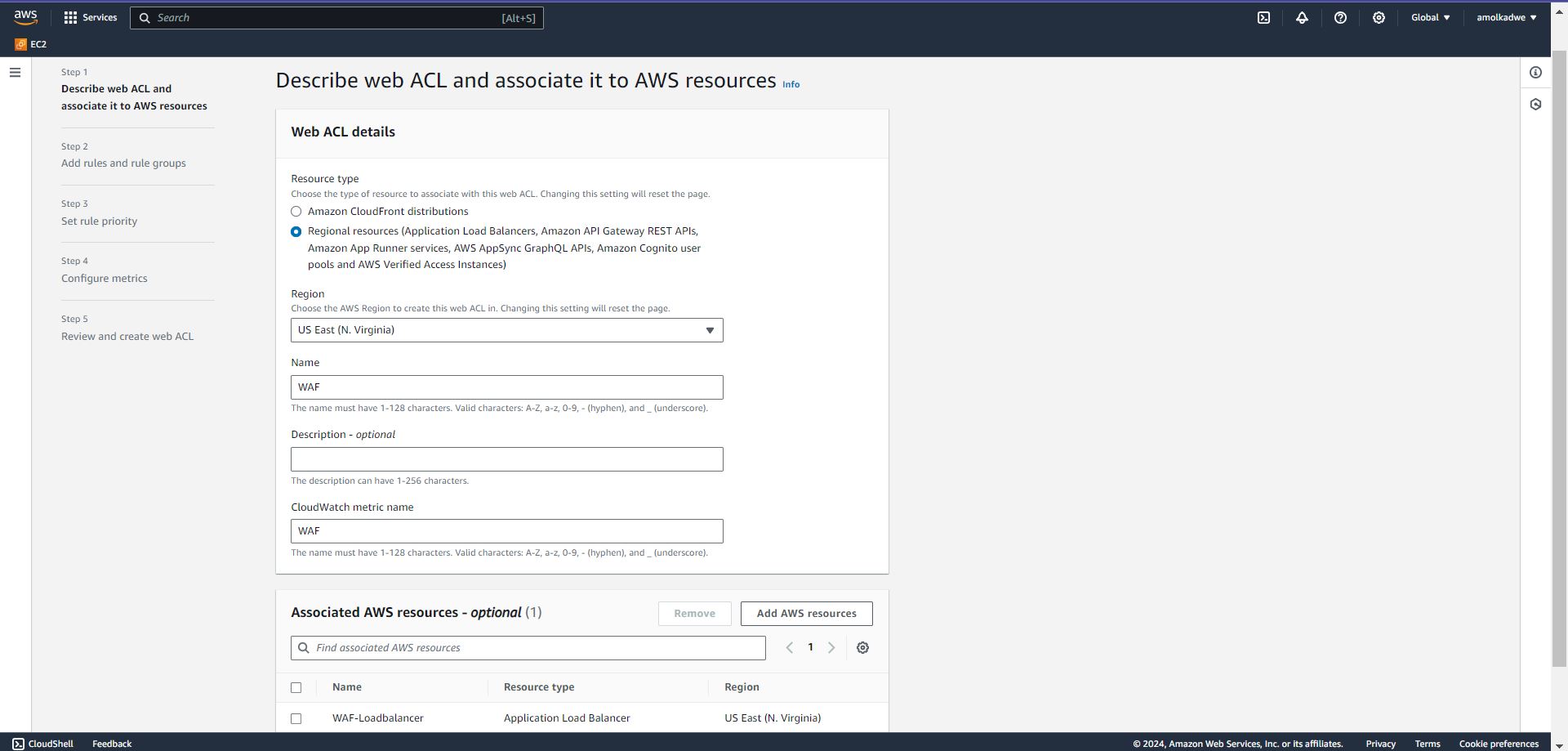Screen dimensions: 1568x751
Task: Expand the Global region selector
Action: click(1430, 17)
